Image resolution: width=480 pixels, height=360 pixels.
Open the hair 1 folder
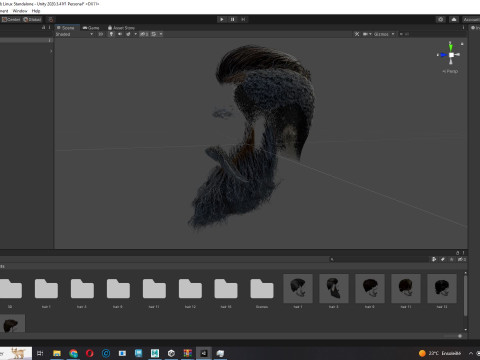click(x=46, y=289)
